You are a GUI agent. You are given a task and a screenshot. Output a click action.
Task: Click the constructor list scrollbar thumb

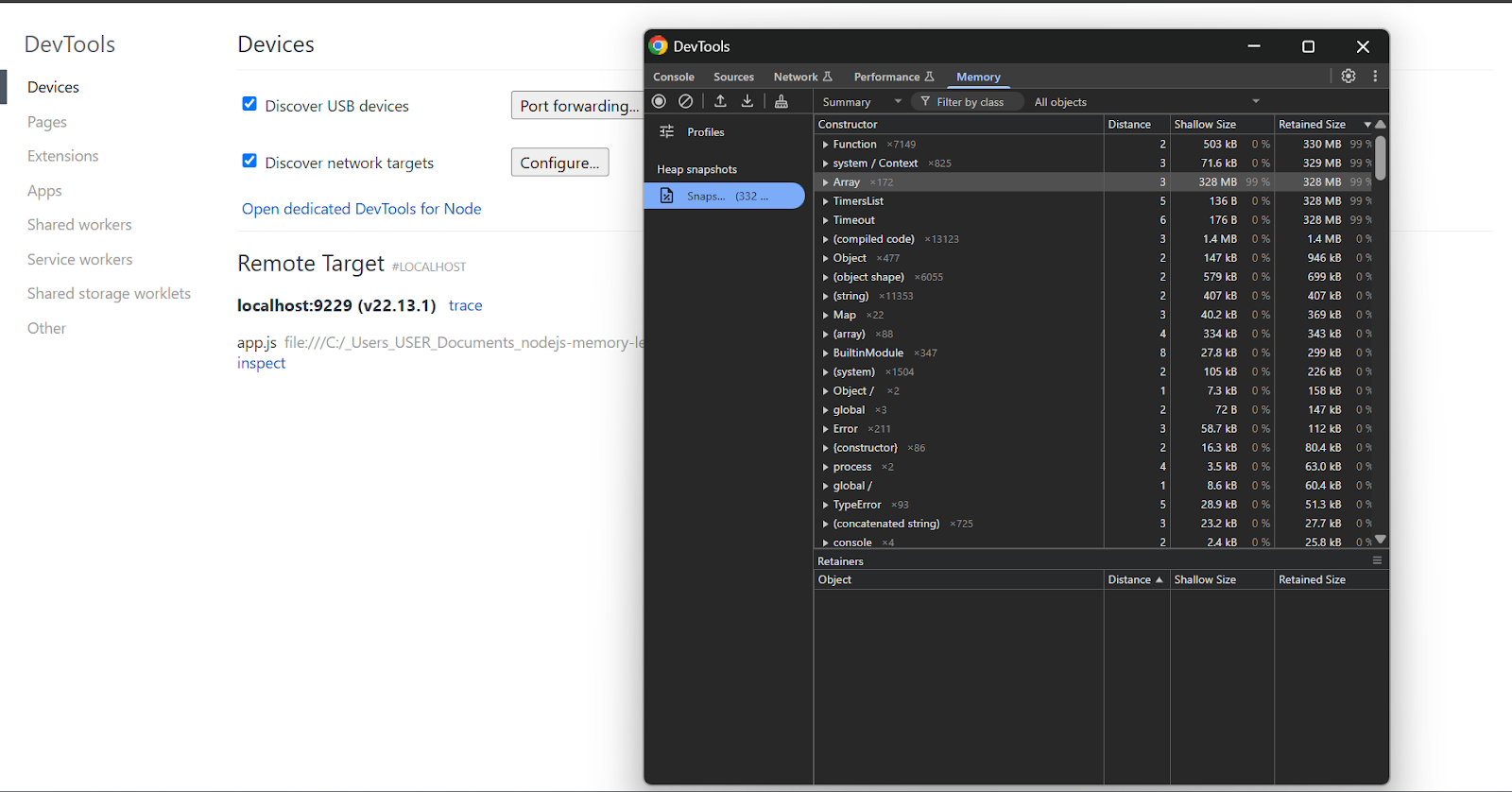(x=1381, y=158)
